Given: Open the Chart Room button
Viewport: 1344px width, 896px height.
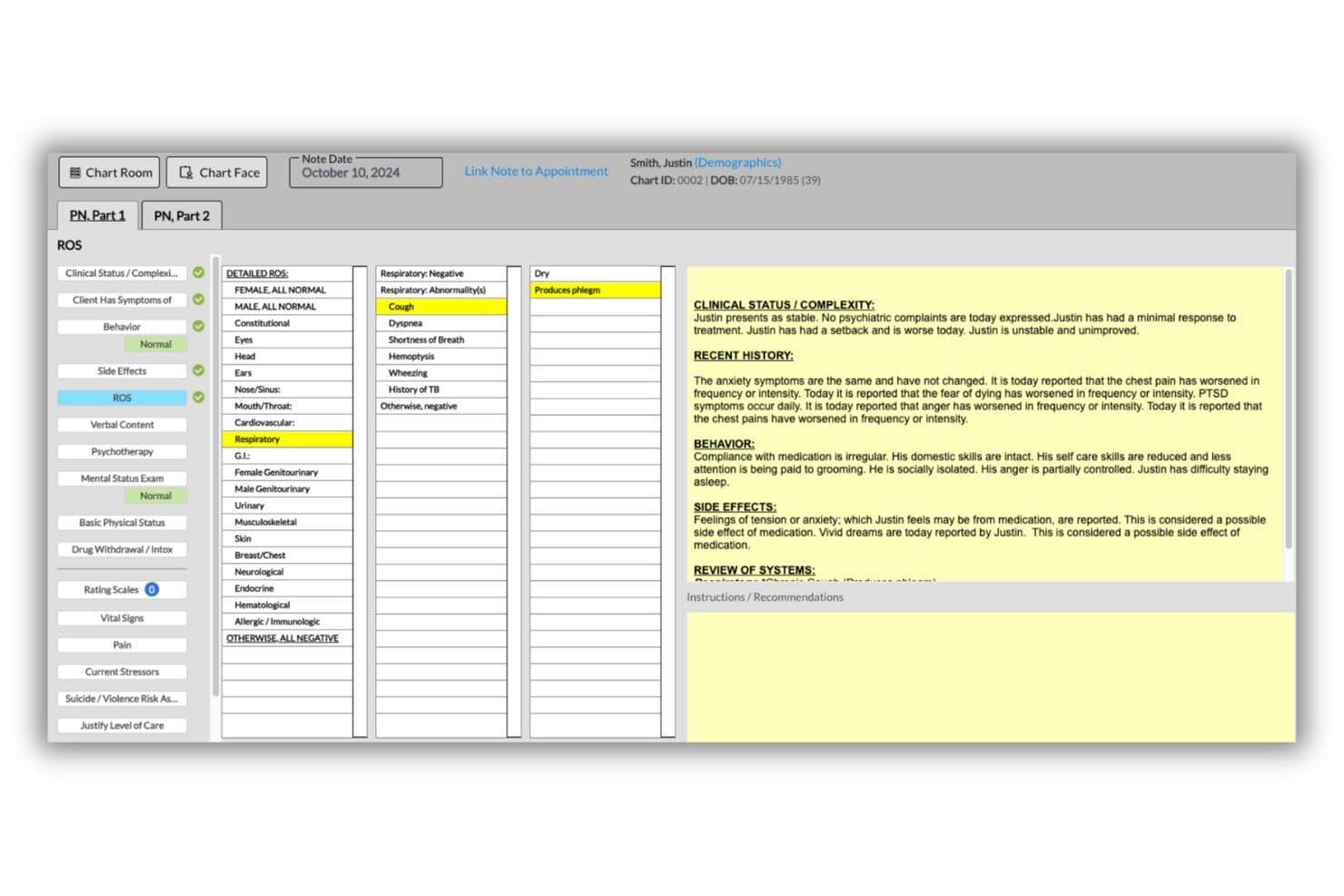Looking at the screenshot, I should pos(109,172).
